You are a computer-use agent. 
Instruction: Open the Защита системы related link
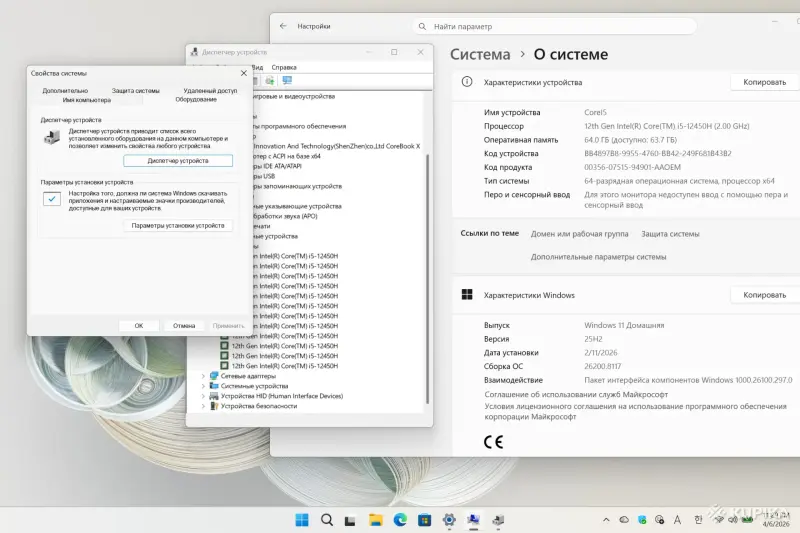[x=670, y=234]
